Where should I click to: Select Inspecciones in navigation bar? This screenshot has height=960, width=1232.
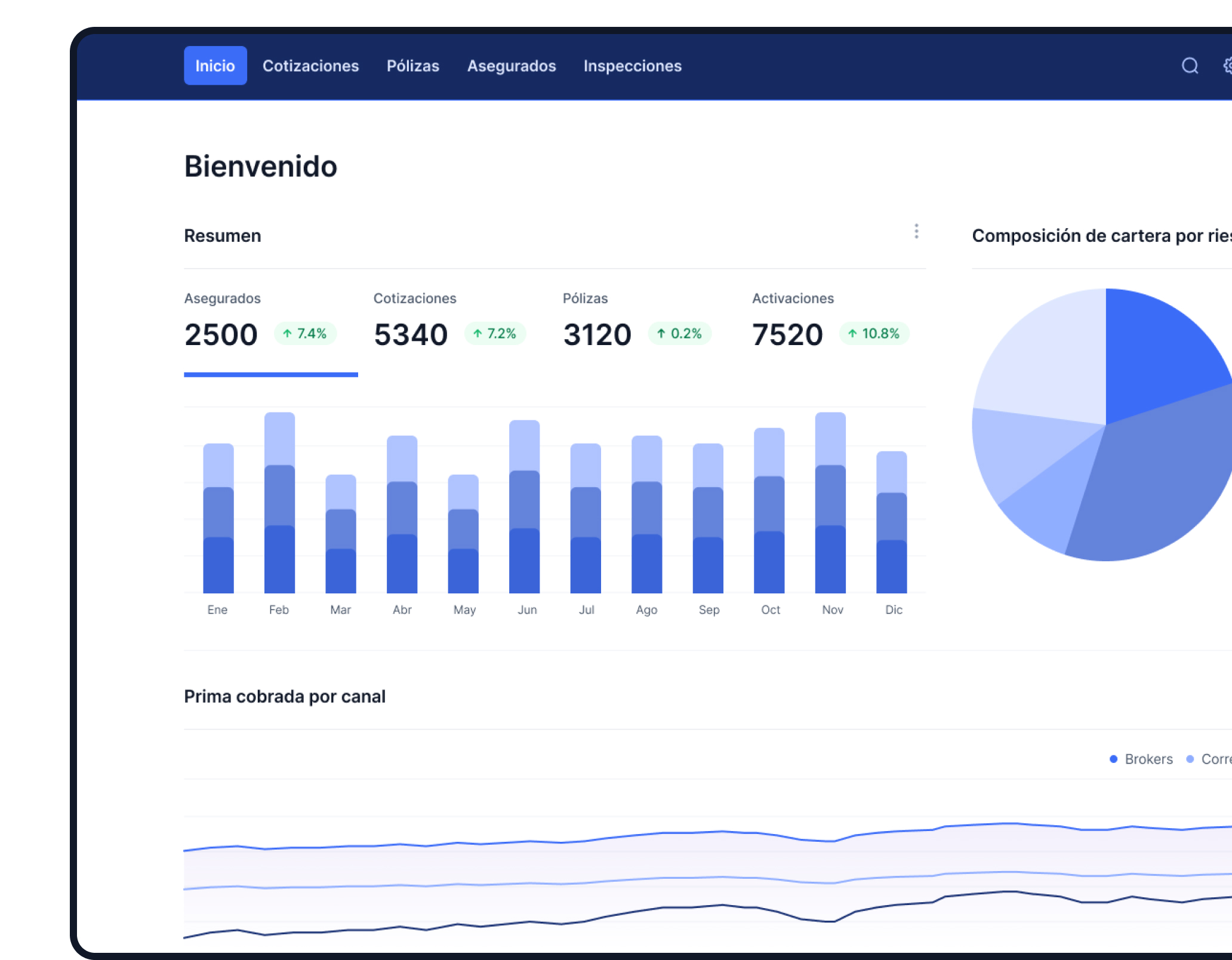(x=632, y=66)
